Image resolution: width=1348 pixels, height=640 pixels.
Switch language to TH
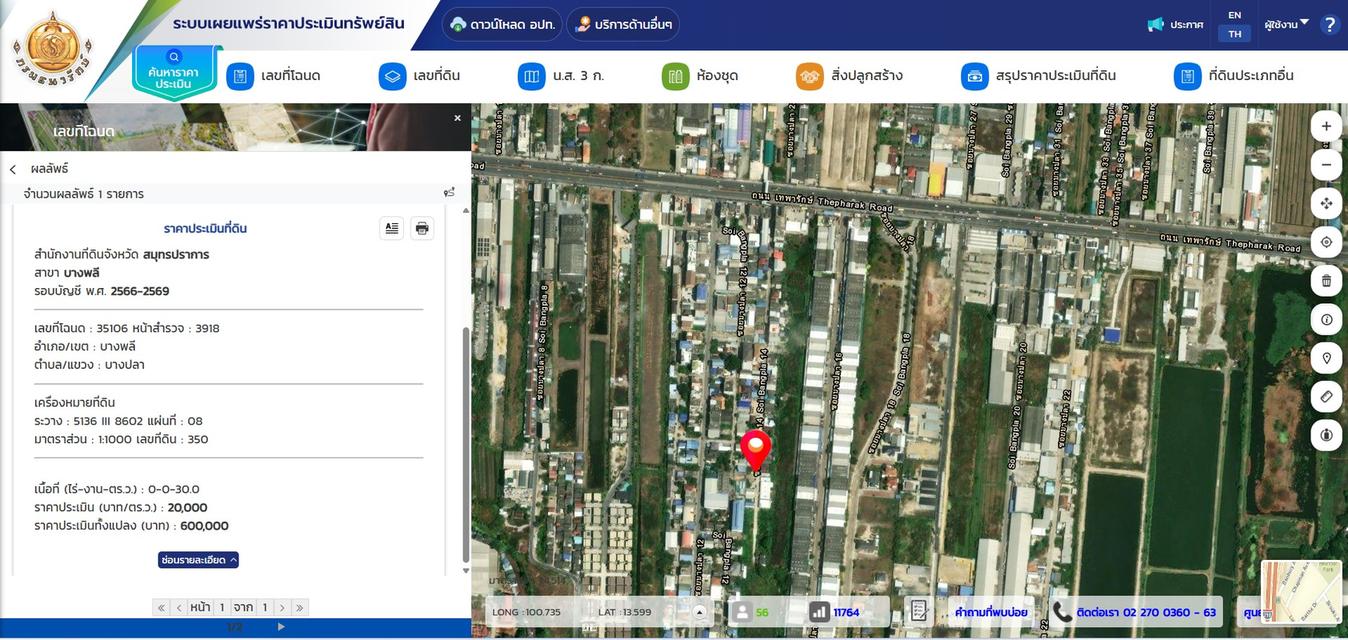1235,34
